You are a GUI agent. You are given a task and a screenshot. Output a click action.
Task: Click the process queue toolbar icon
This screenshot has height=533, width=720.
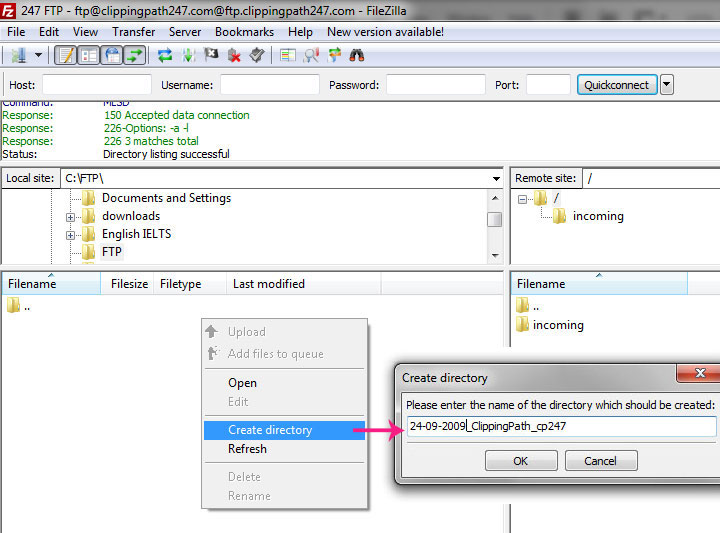pyautogui.click(x=188, y=56)
